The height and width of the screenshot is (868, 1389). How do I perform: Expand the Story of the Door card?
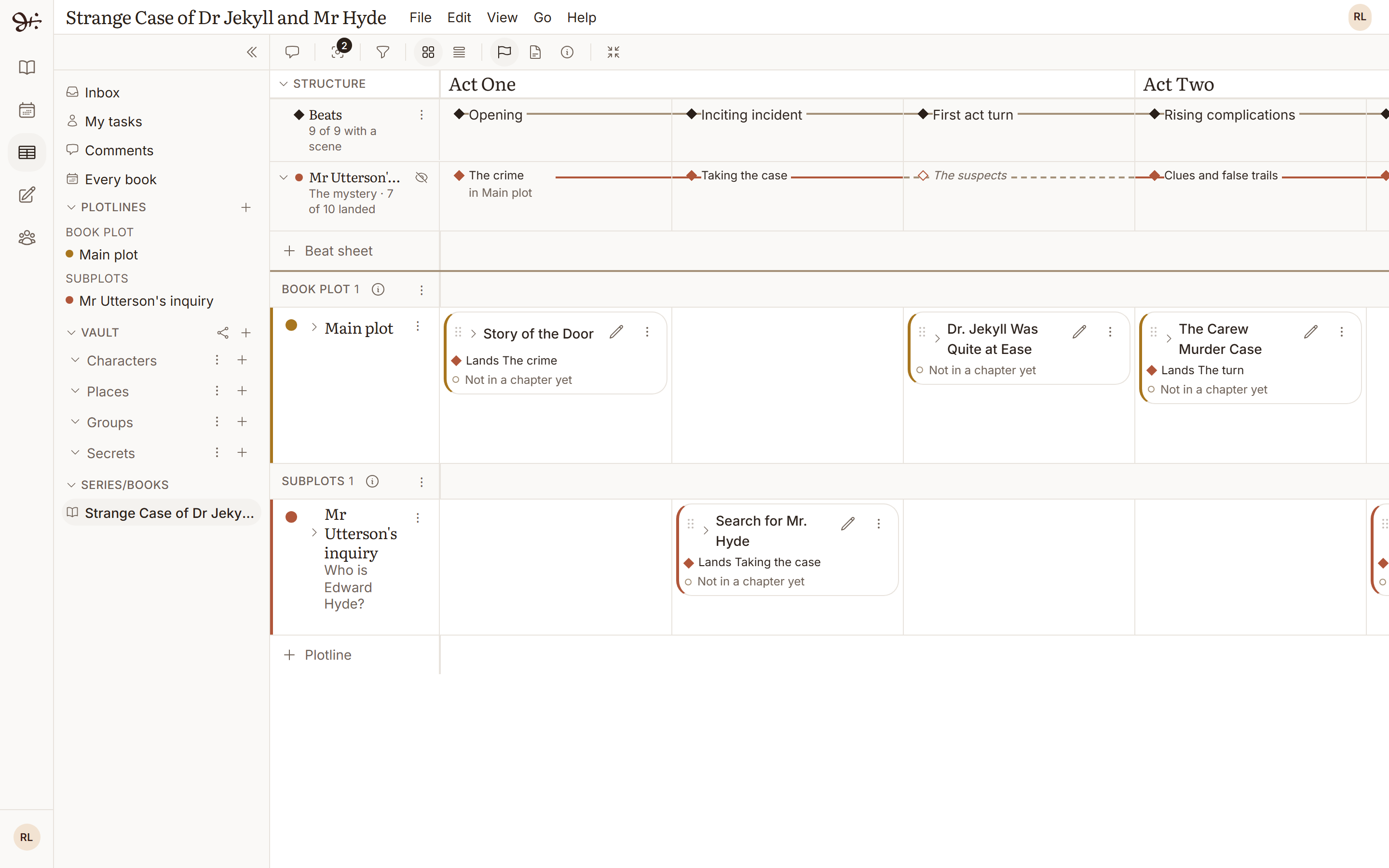pyautogui.click(x=474, y=334)
